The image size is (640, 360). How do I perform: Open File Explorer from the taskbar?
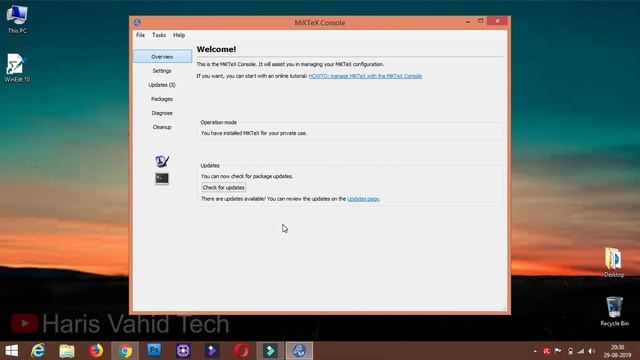point(67,351)
